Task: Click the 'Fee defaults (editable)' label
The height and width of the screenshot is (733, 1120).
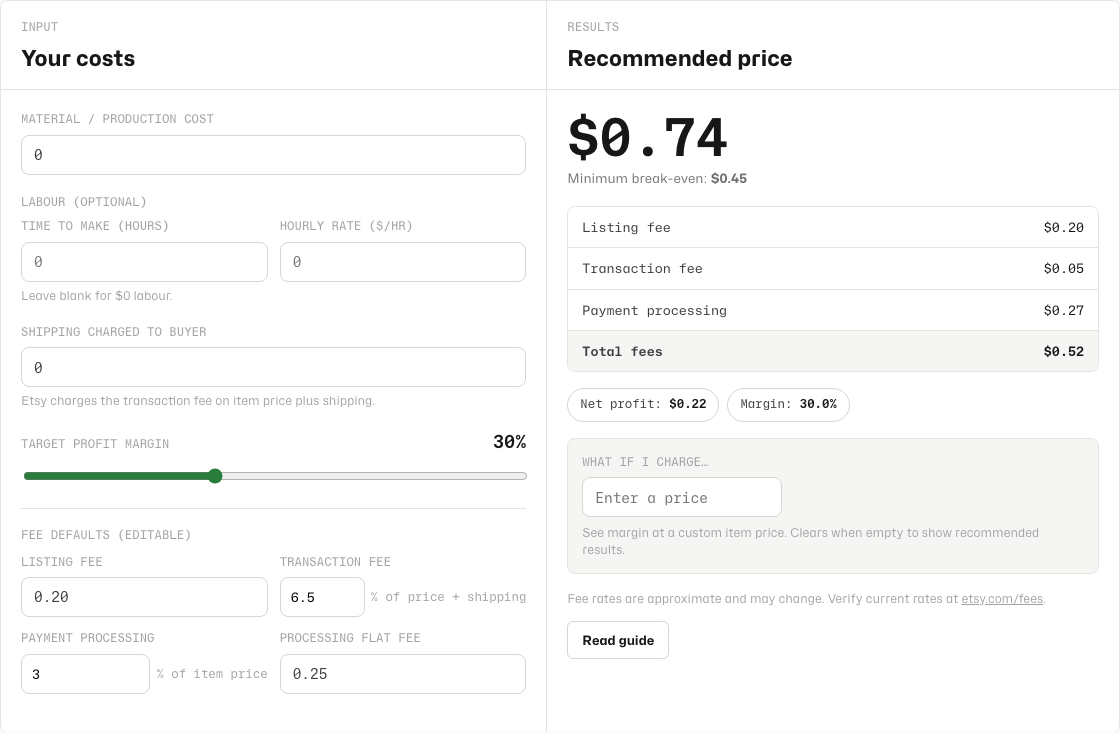Action: [x=106, y=535]
